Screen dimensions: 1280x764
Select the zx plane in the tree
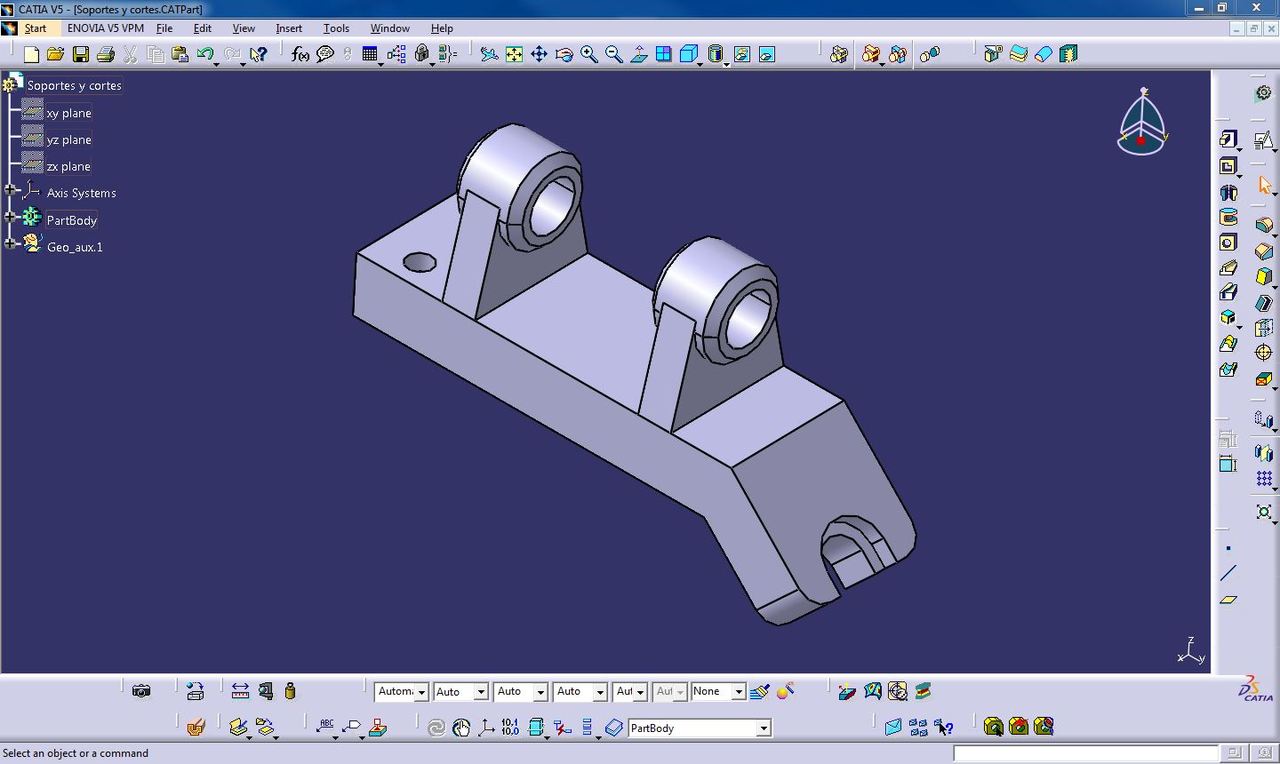pyautogui.click(x=69, y=166)
